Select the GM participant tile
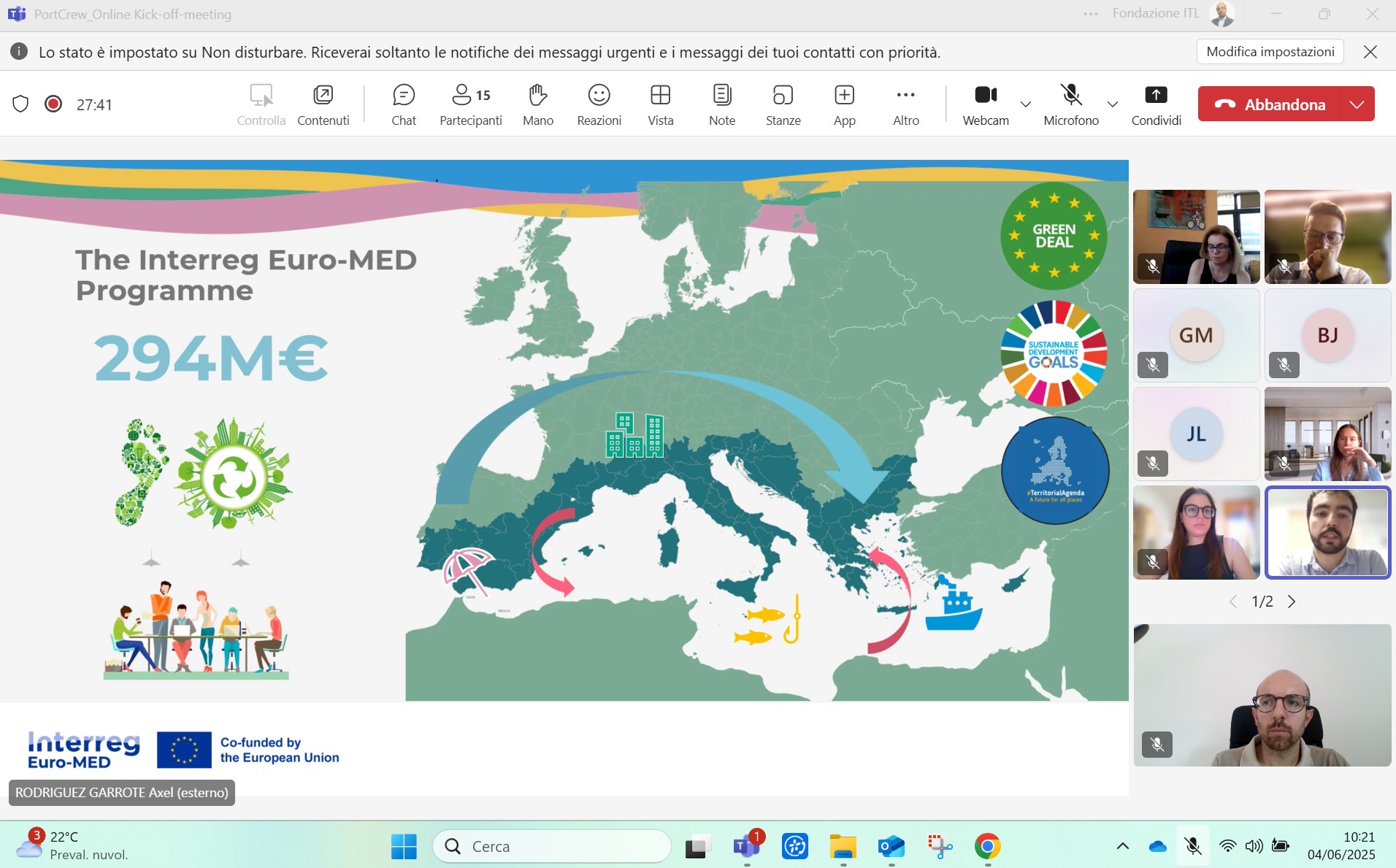The width and height of the screenshot is (1396, 868). (x=1197, y=335)
